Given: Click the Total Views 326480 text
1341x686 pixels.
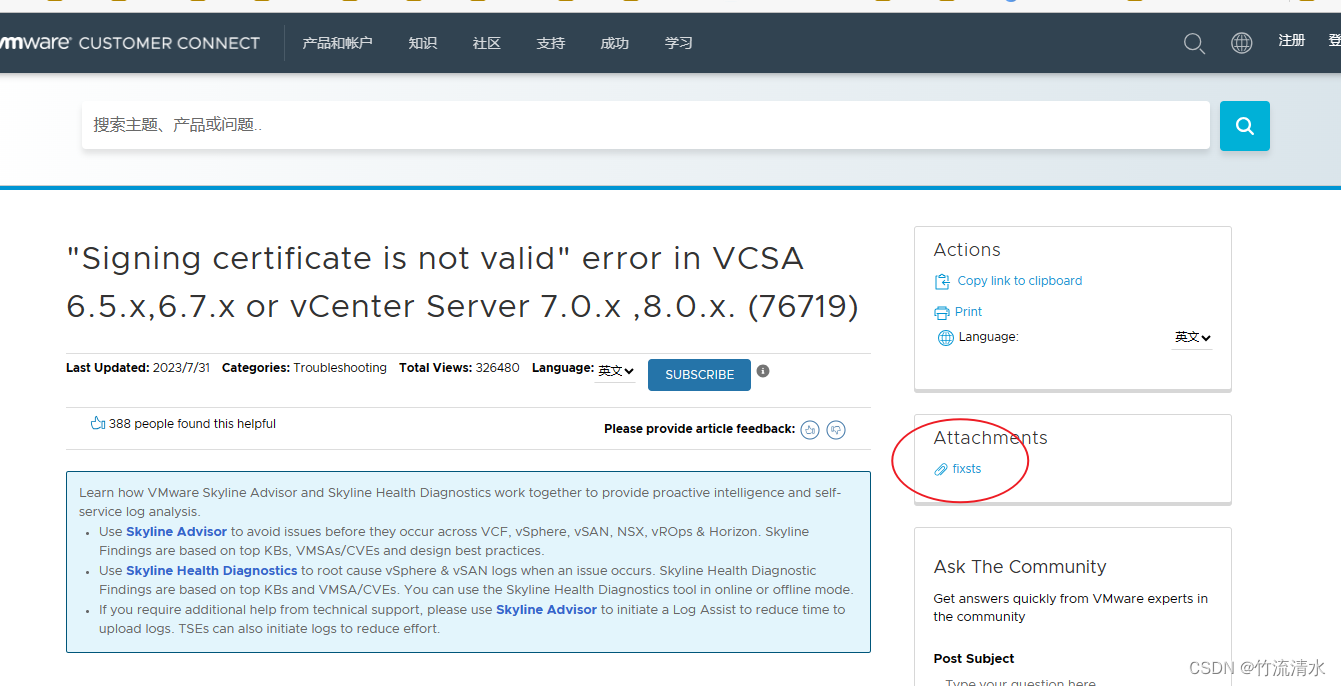Looking at the screenshot, I should tap(459, 368).
